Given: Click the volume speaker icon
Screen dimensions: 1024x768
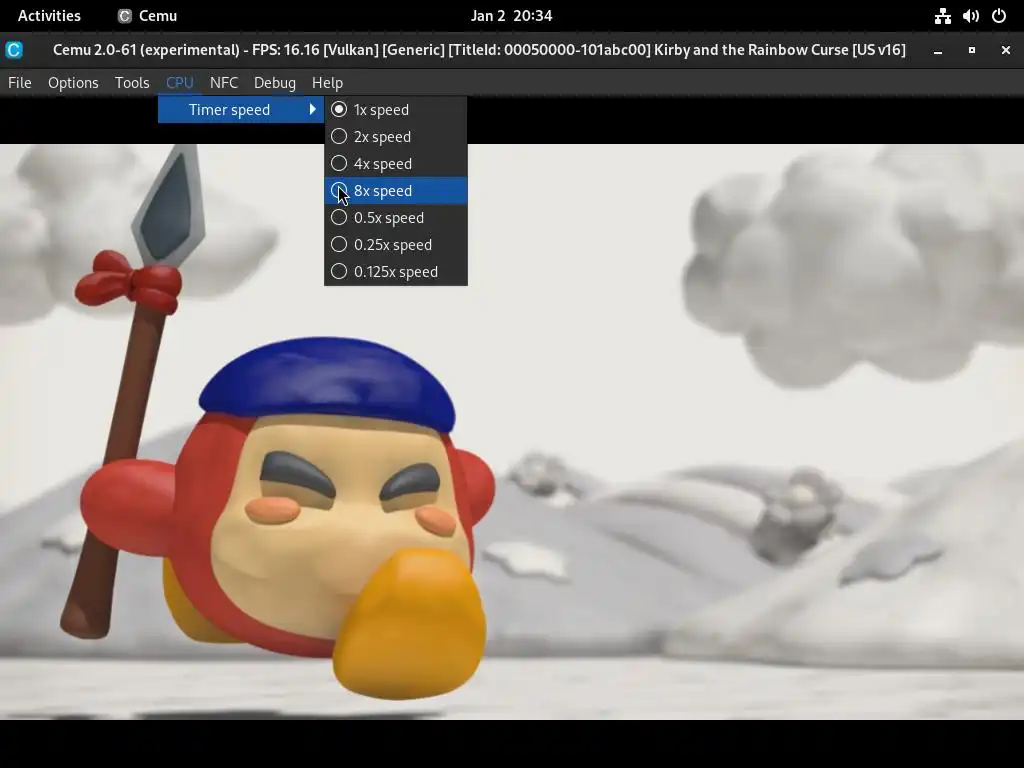Looking at the screenshot, I should point(970,16).
